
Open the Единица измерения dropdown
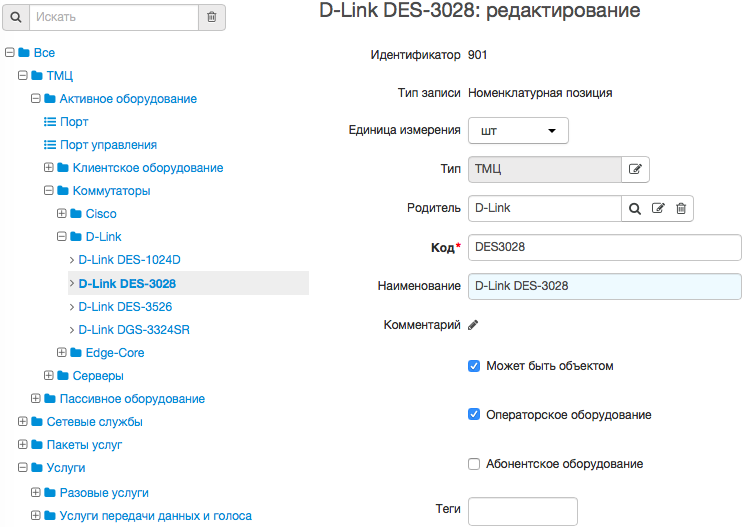click(518, 131)
